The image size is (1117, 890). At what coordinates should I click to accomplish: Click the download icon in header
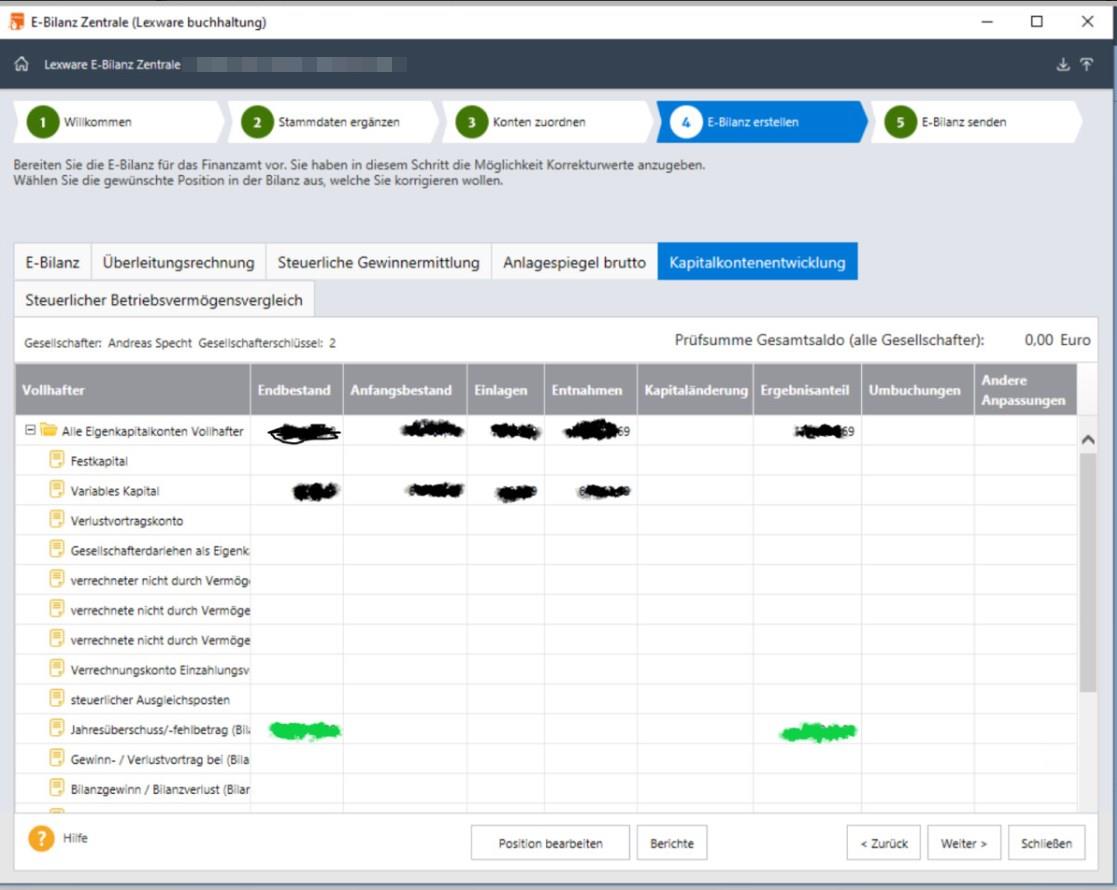click(x=1063, y=65)
